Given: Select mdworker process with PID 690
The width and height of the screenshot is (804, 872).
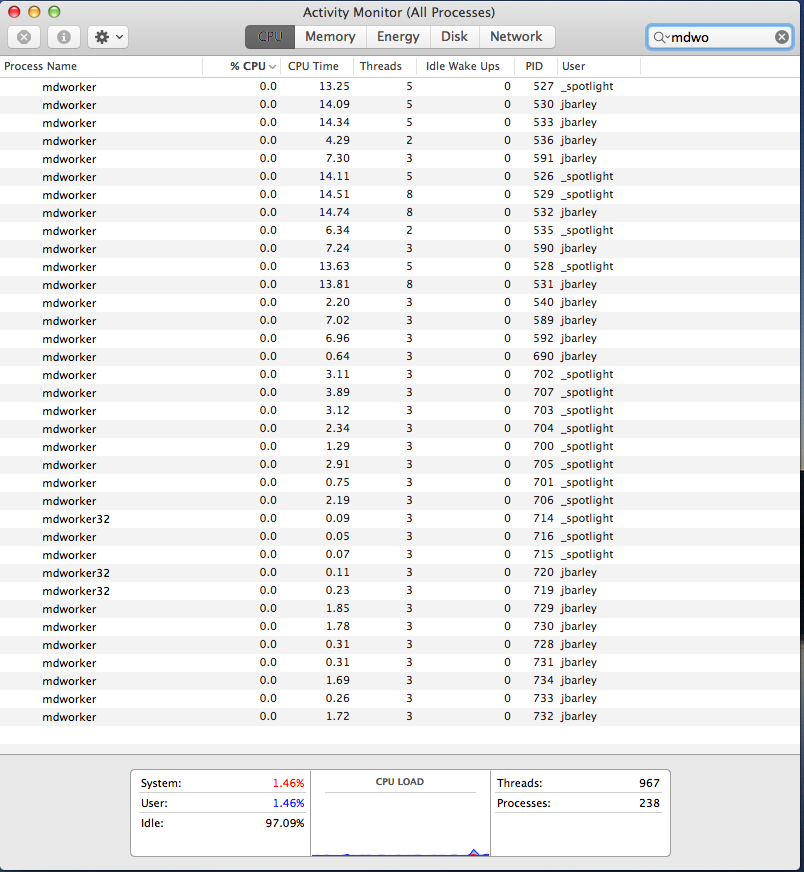Looking at the screenshot, I should pos(400,356).
